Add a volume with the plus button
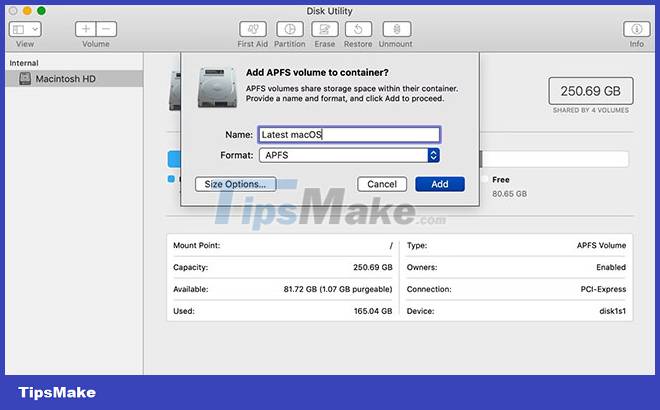This screenshot has height=410, width=660. point(85,29)
